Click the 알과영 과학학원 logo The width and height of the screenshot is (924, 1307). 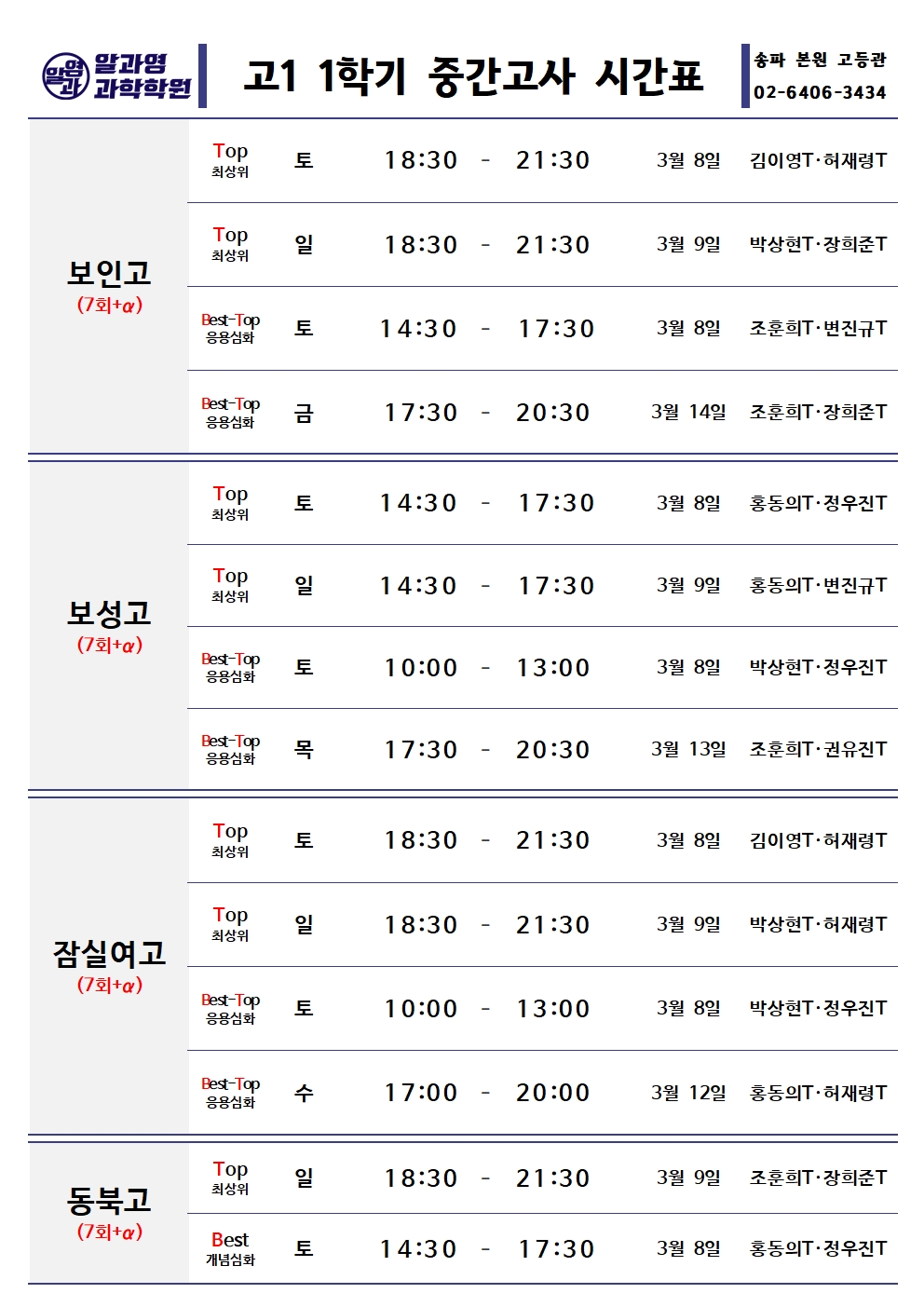tap(116, 76)
